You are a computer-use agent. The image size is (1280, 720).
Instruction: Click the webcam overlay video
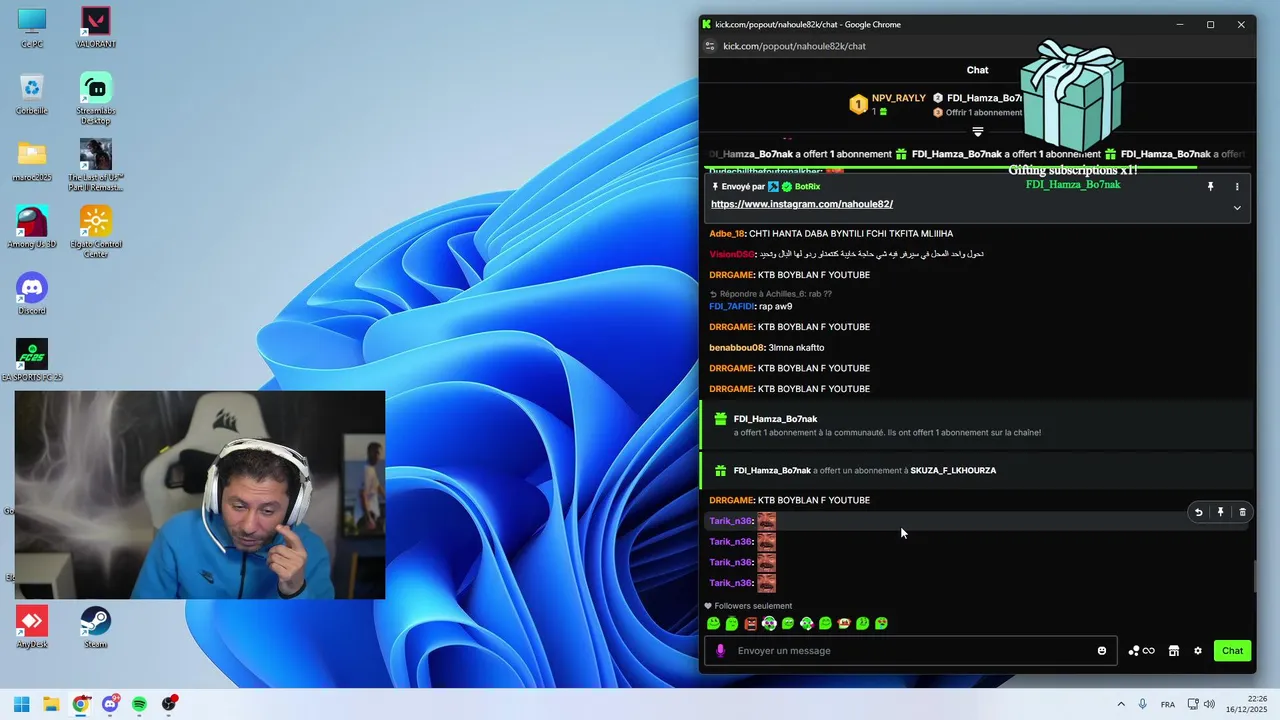pos(200,495)
